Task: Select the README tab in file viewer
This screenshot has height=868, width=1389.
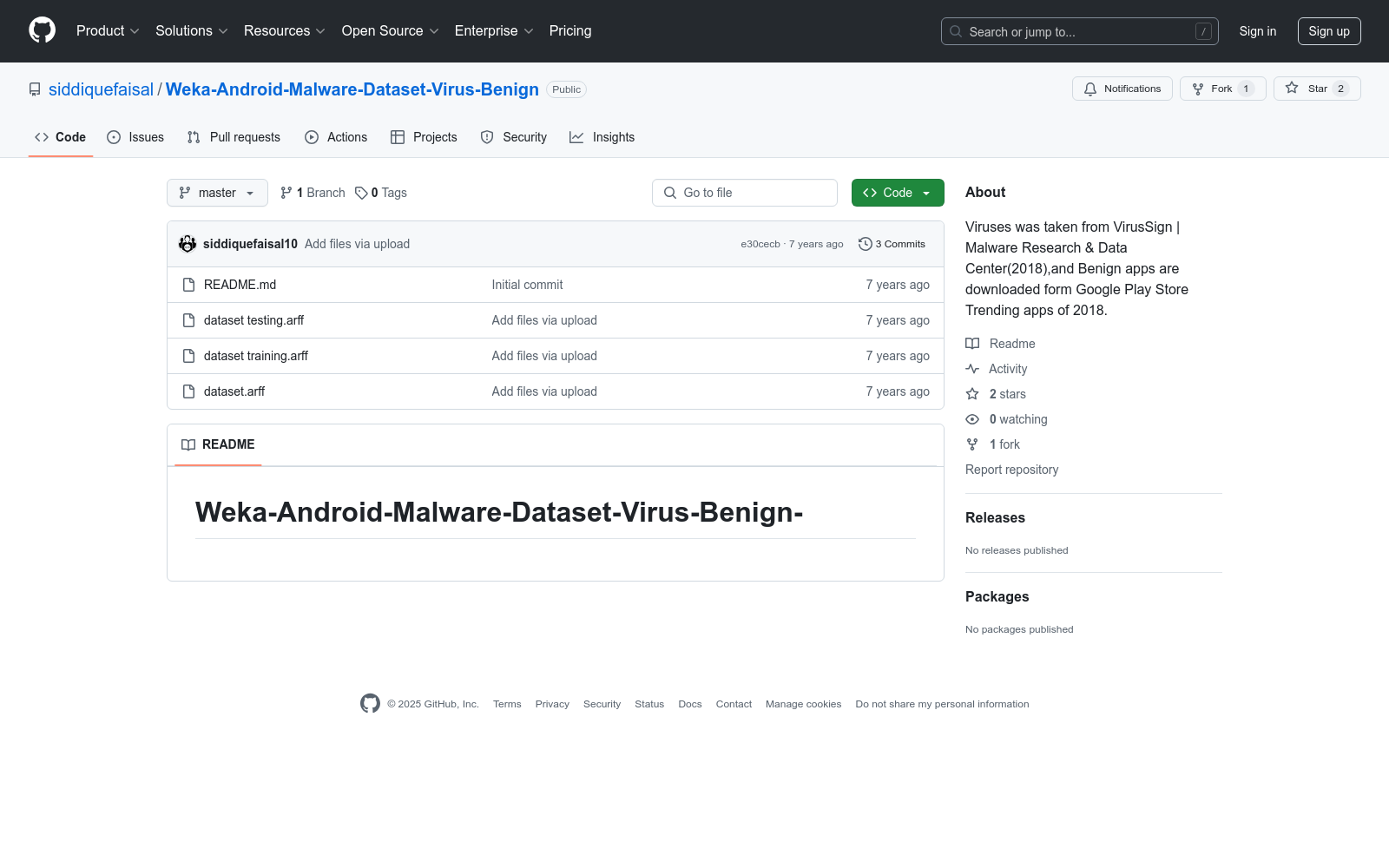Action: pos(218,444)
